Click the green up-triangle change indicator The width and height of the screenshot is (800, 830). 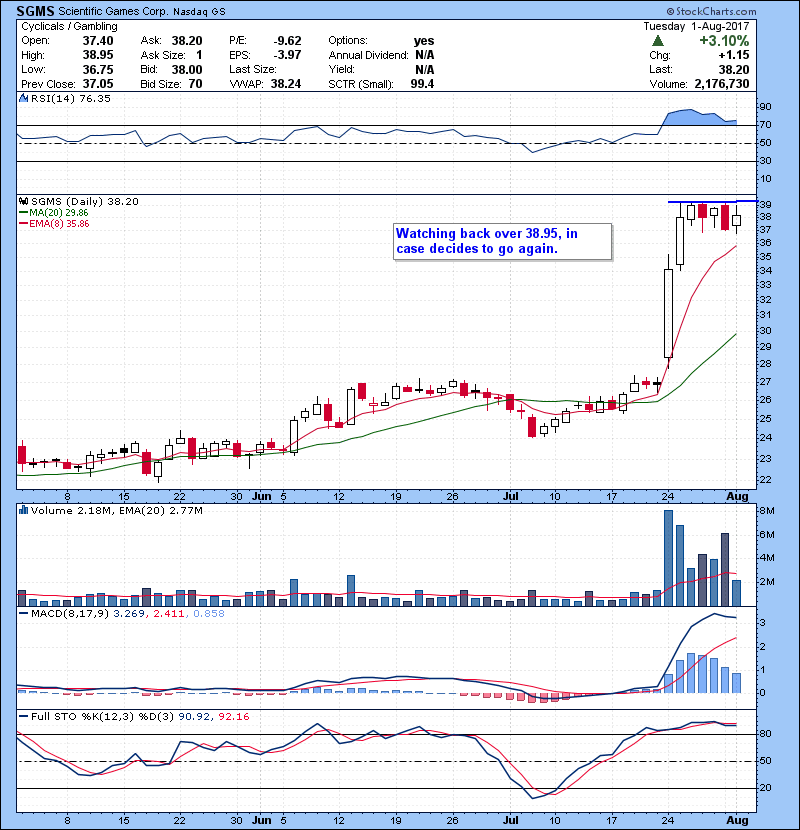click(658, 41)
